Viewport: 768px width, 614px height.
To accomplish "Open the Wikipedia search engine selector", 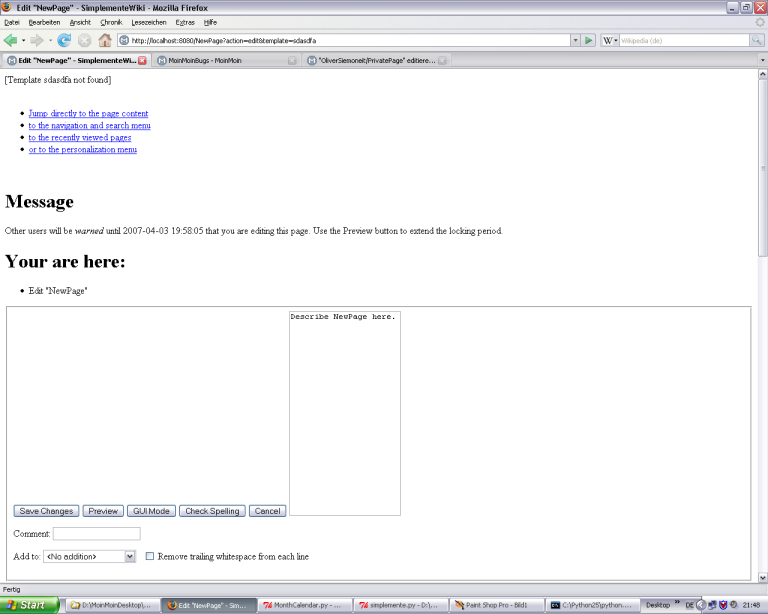I will (x=609, y=41).
